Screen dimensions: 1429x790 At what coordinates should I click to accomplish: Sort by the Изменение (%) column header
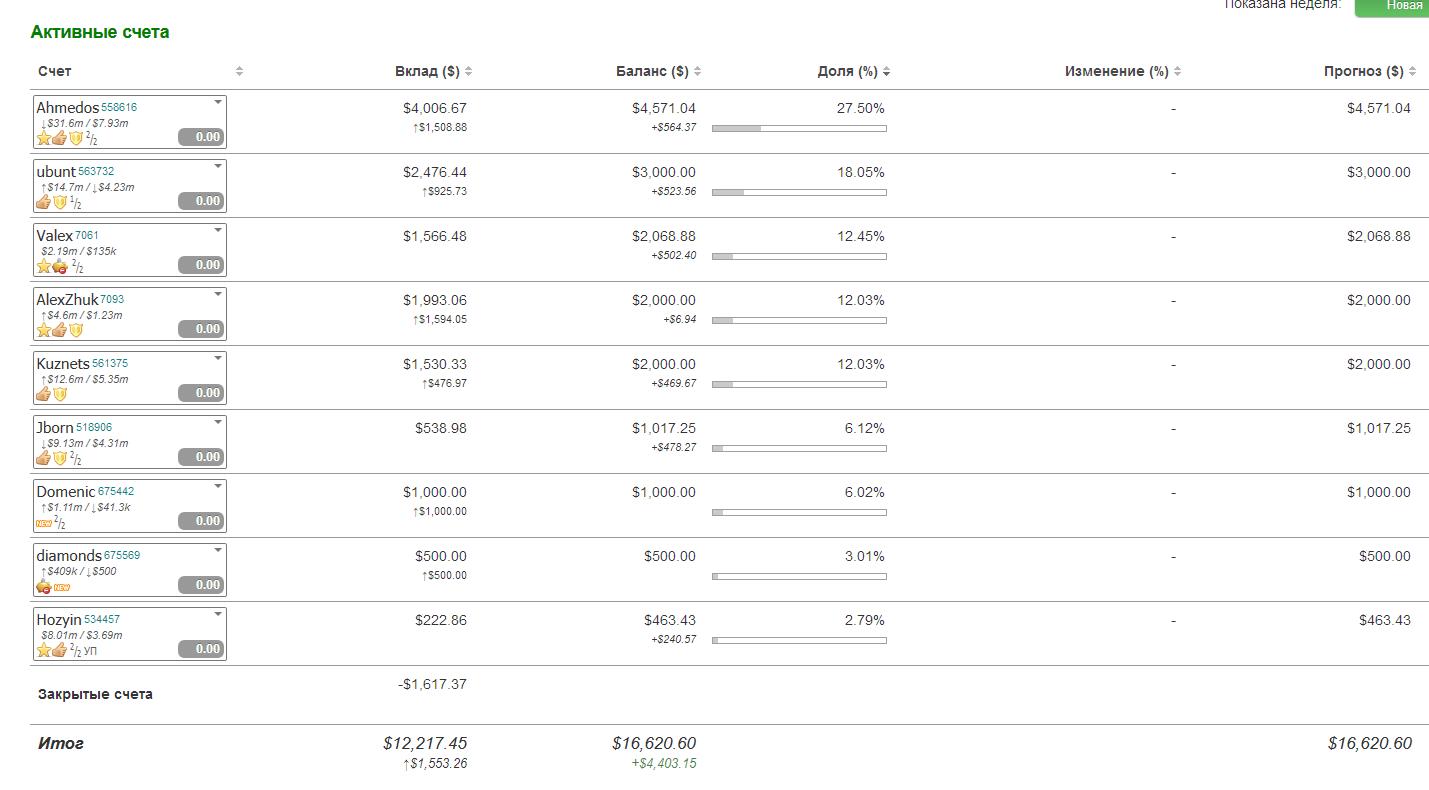tap(1116, 71)
